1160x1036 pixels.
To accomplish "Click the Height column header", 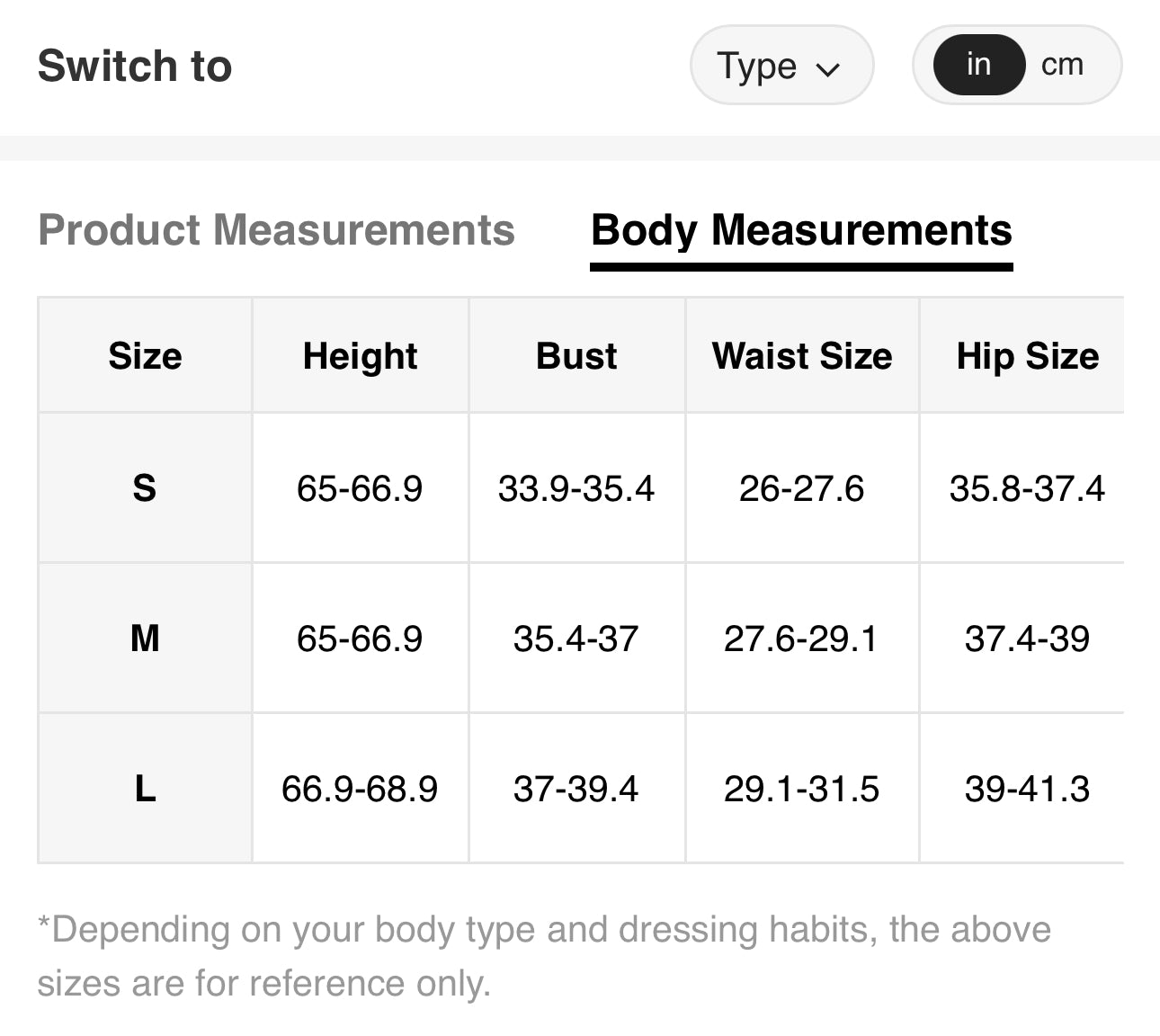I will tap(360, 356).
